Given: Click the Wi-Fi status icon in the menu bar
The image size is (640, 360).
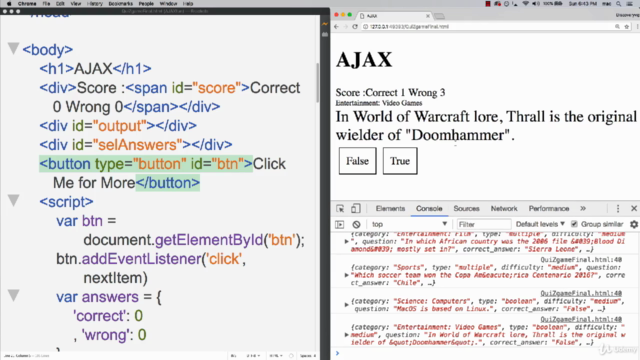Looking at the screenshot, I should click(x=526, y=4).
